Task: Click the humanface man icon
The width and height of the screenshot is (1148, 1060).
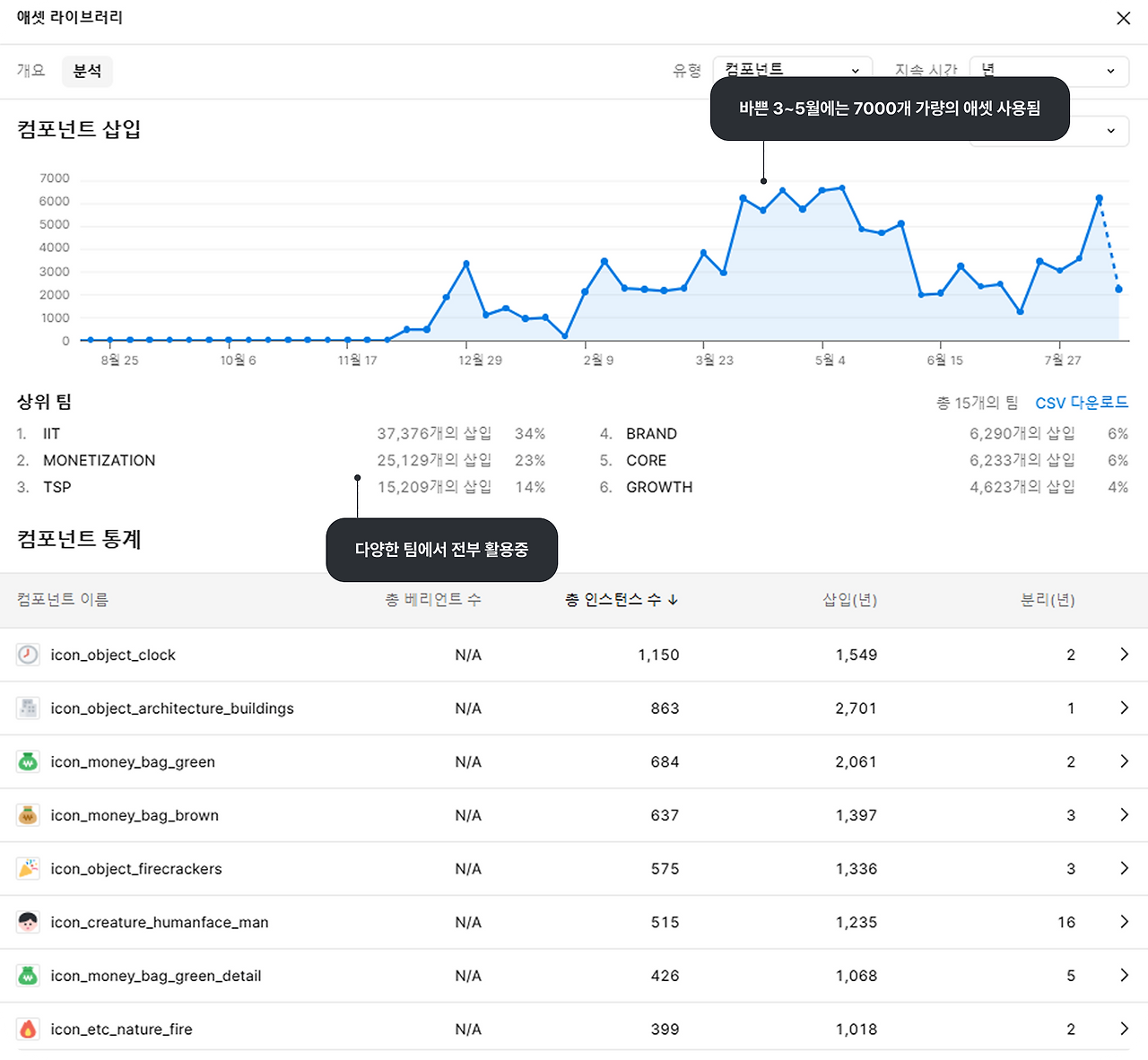Action: [28, 922]
